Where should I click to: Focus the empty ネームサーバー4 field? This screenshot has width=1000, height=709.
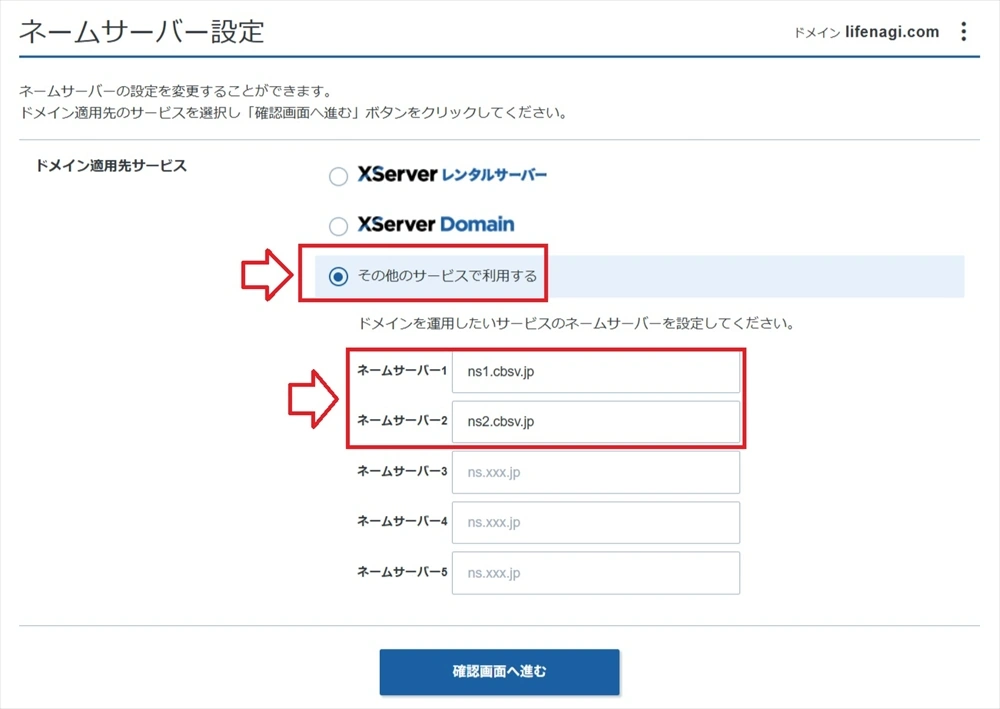pyautogui.click(x=595, y=522)
